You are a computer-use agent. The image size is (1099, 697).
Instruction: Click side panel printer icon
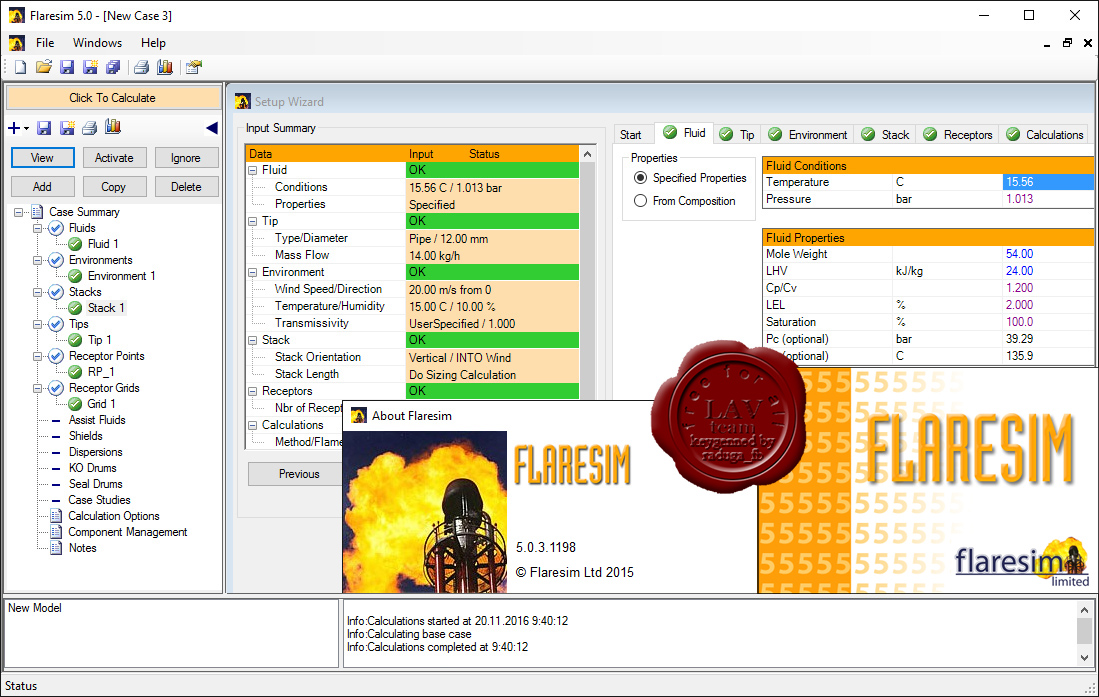point(90,128)
